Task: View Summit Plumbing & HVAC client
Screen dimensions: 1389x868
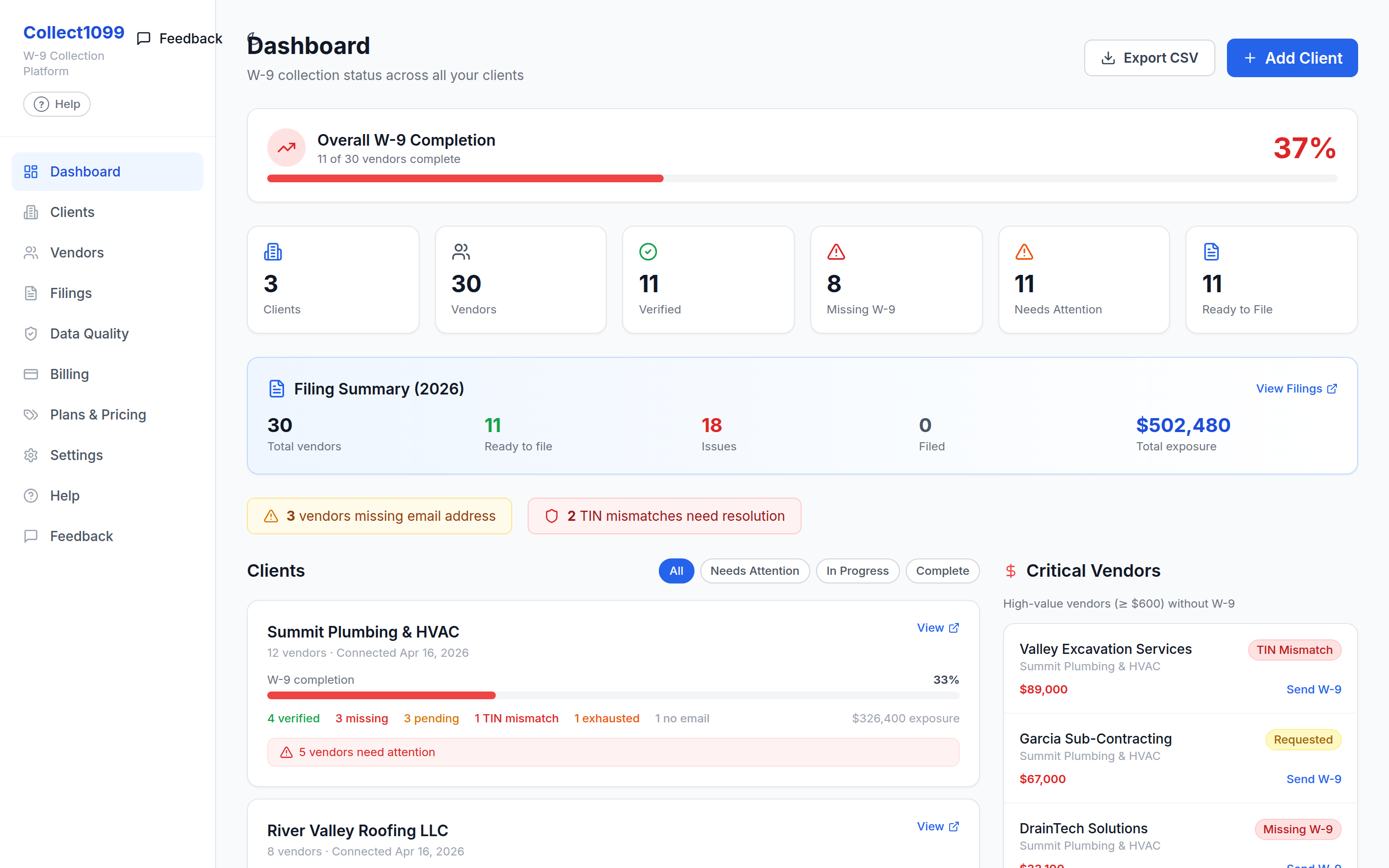Action: [x=938, y=627]
